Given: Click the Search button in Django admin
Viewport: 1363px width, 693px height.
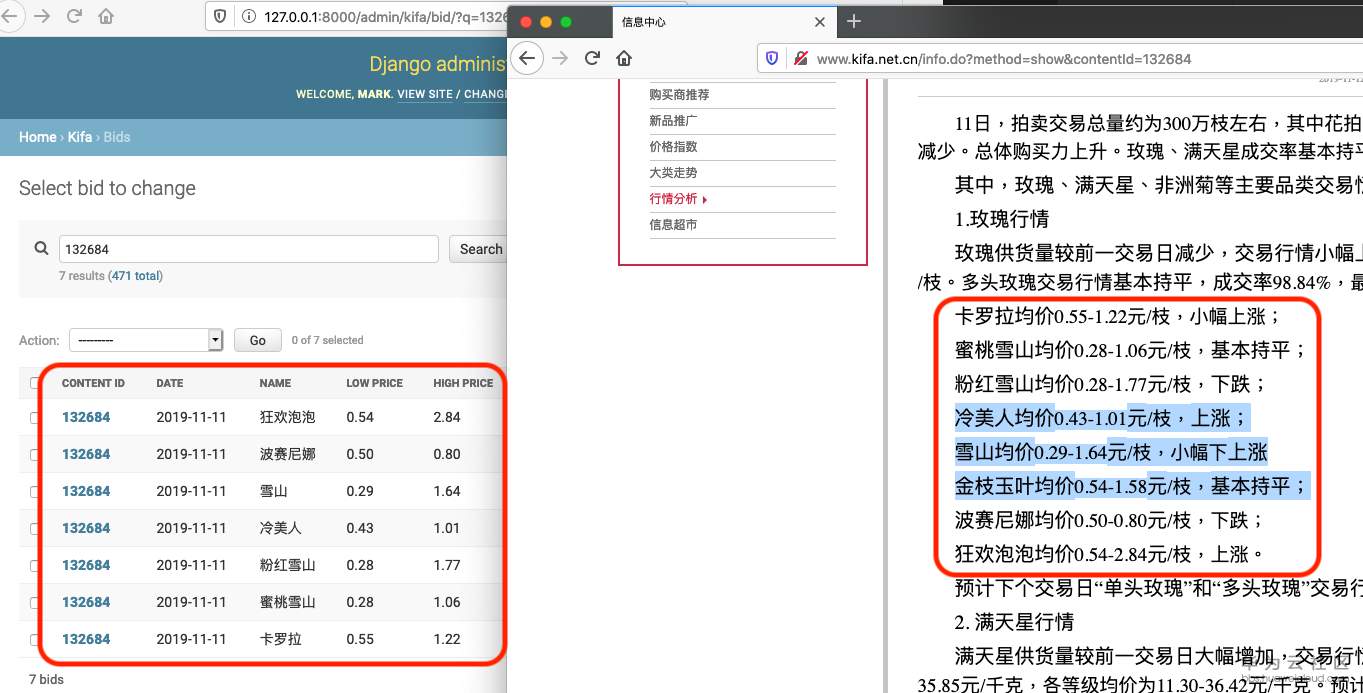Looking at the screenshot, I should coord(480,249).
